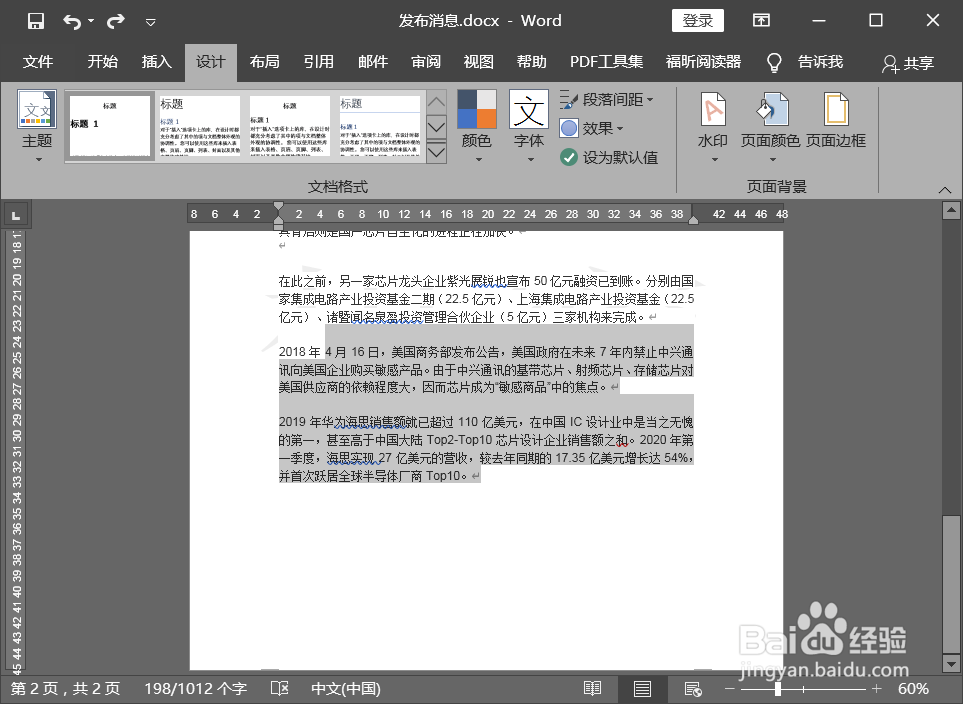The width and height of the screenshot is (963, 704).
Task: Click the word count (198/1012 个字) indicator
Action: point(195,688)
